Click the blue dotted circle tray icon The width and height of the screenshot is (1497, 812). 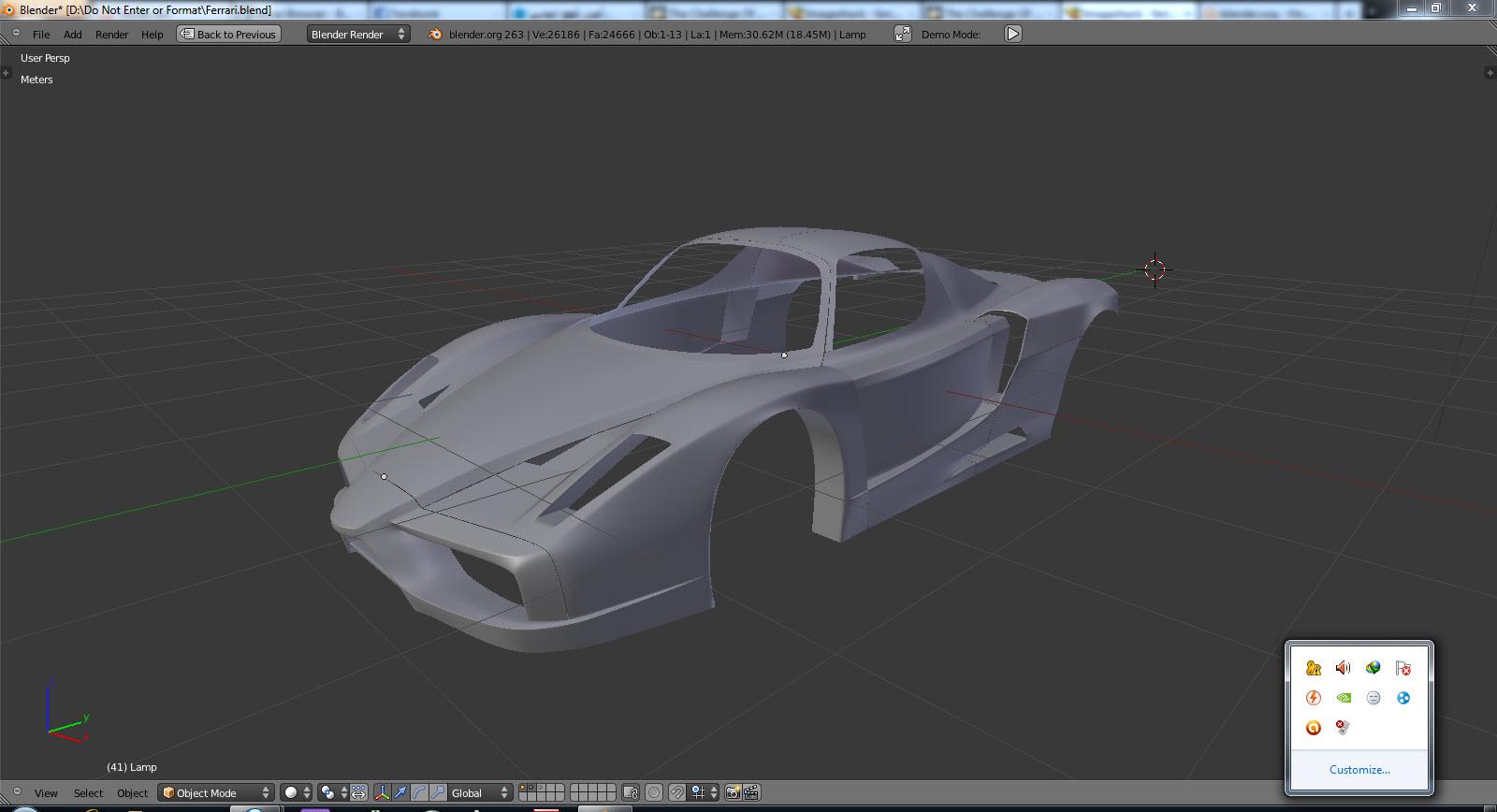(x=1403, y=698)
